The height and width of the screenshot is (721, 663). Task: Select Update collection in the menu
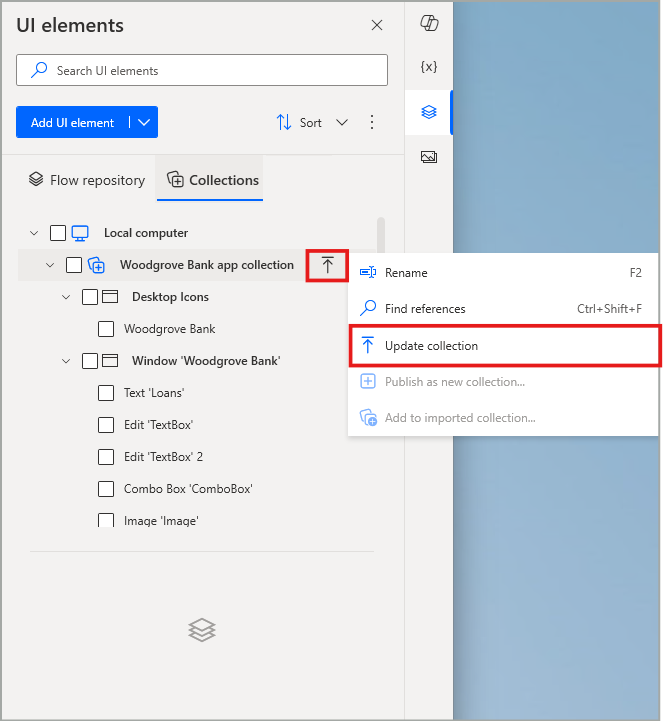tap(505, 346)
